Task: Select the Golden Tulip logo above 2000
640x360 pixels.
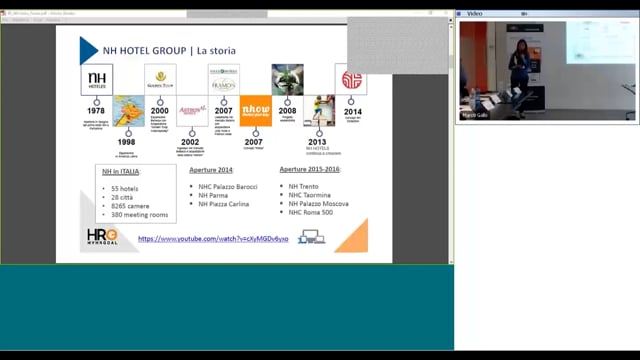Action: click(160, 79)
